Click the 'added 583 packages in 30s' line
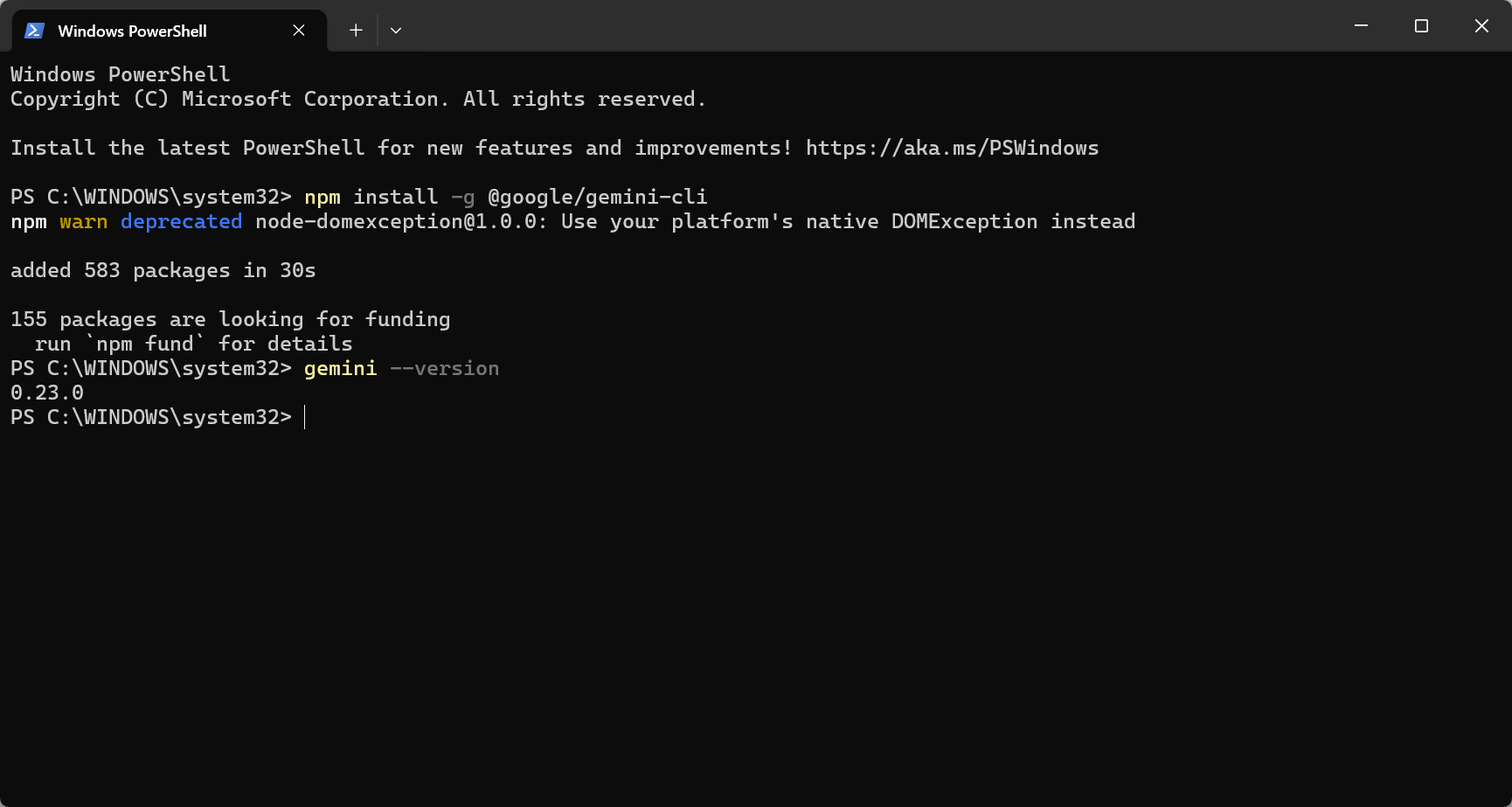The image size is (1512, 807). pos(163,270)
